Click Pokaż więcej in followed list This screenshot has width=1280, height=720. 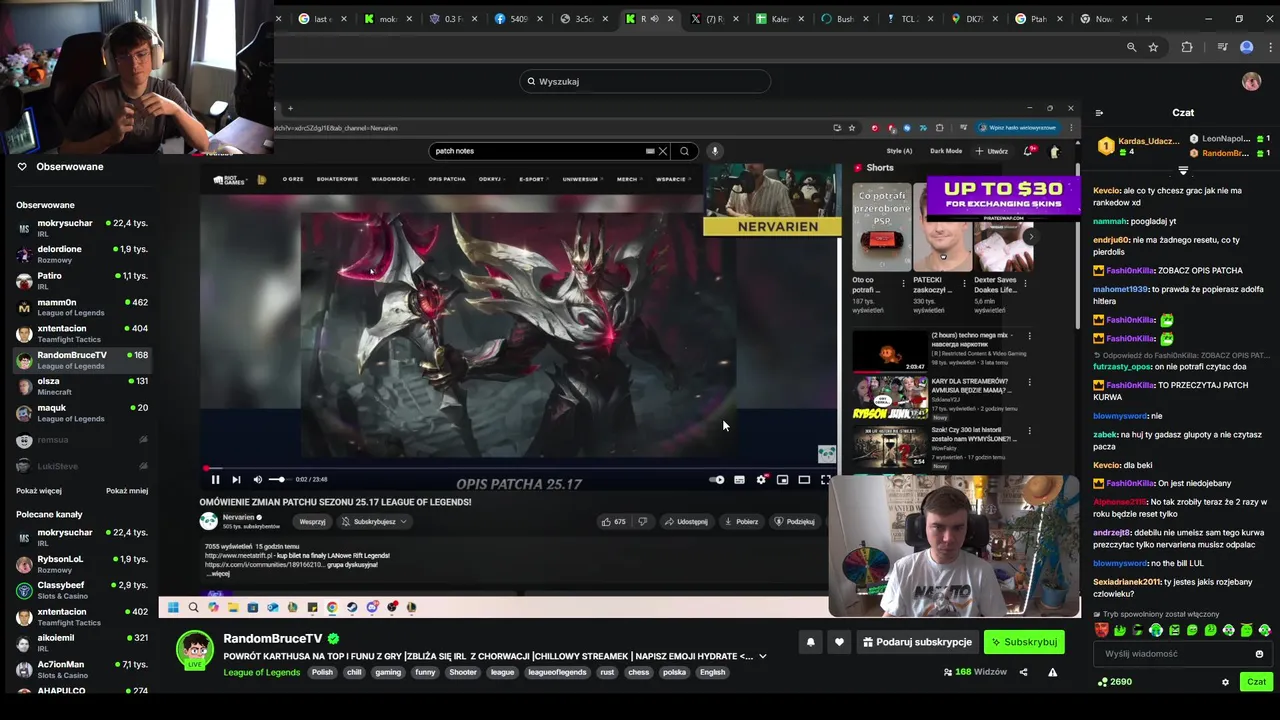(39, 491)
